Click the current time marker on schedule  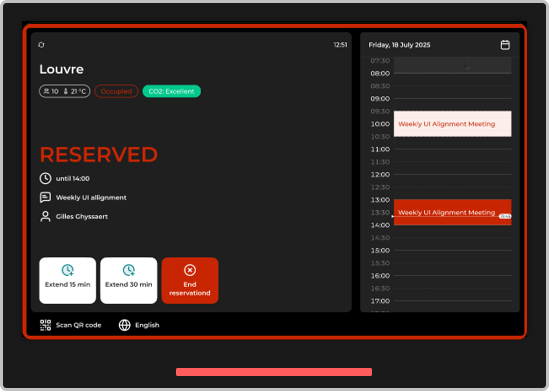[x=505, y=216]
